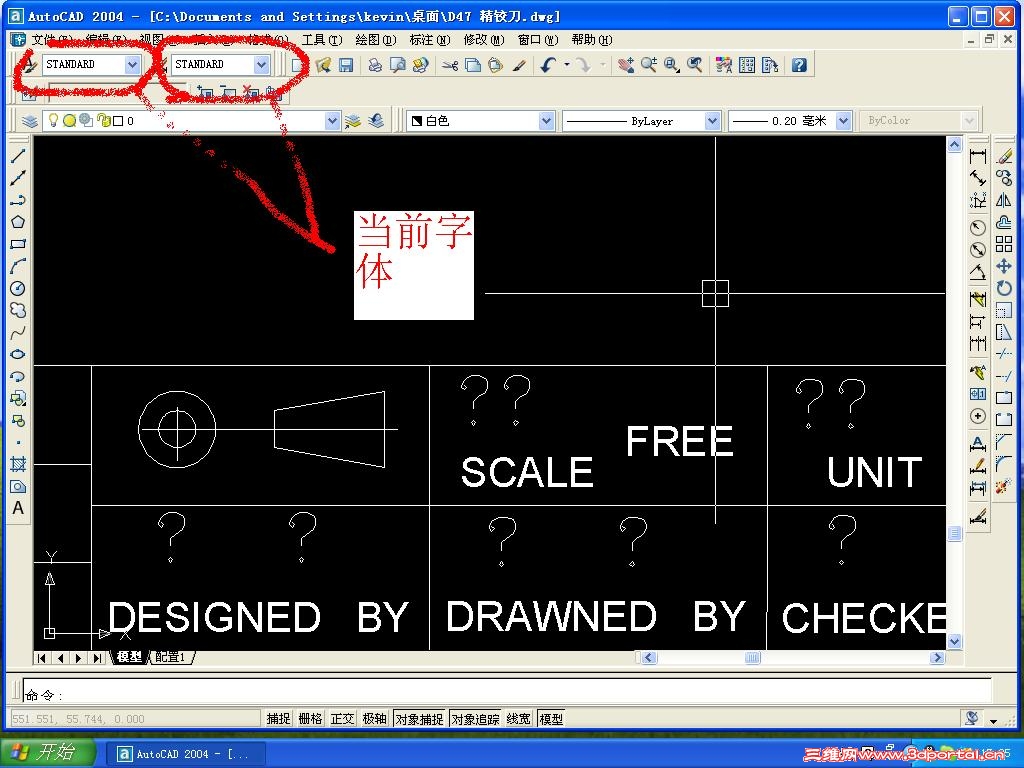Select the Construction Line tool

pyautogui.click(x=18, y=178)
